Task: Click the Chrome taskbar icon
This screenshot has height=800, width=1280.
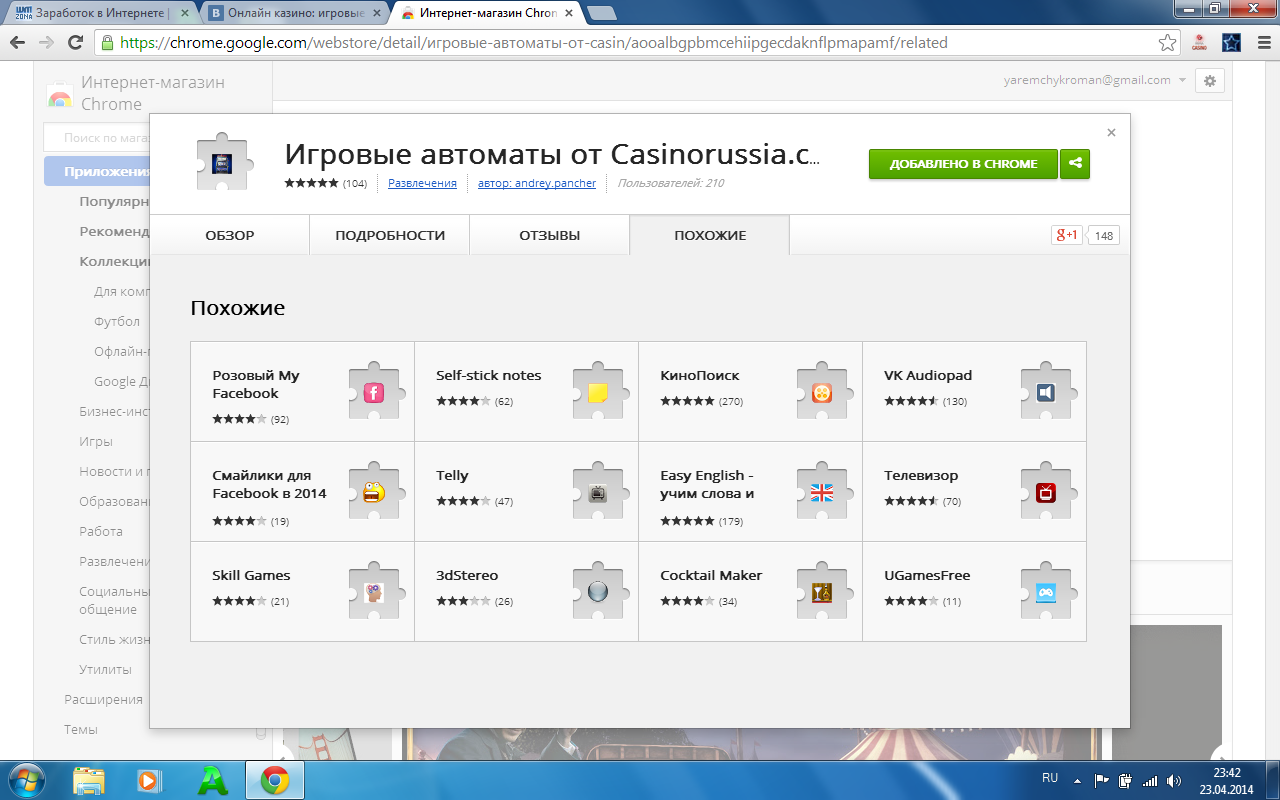Action: click(x=275, y=780)
